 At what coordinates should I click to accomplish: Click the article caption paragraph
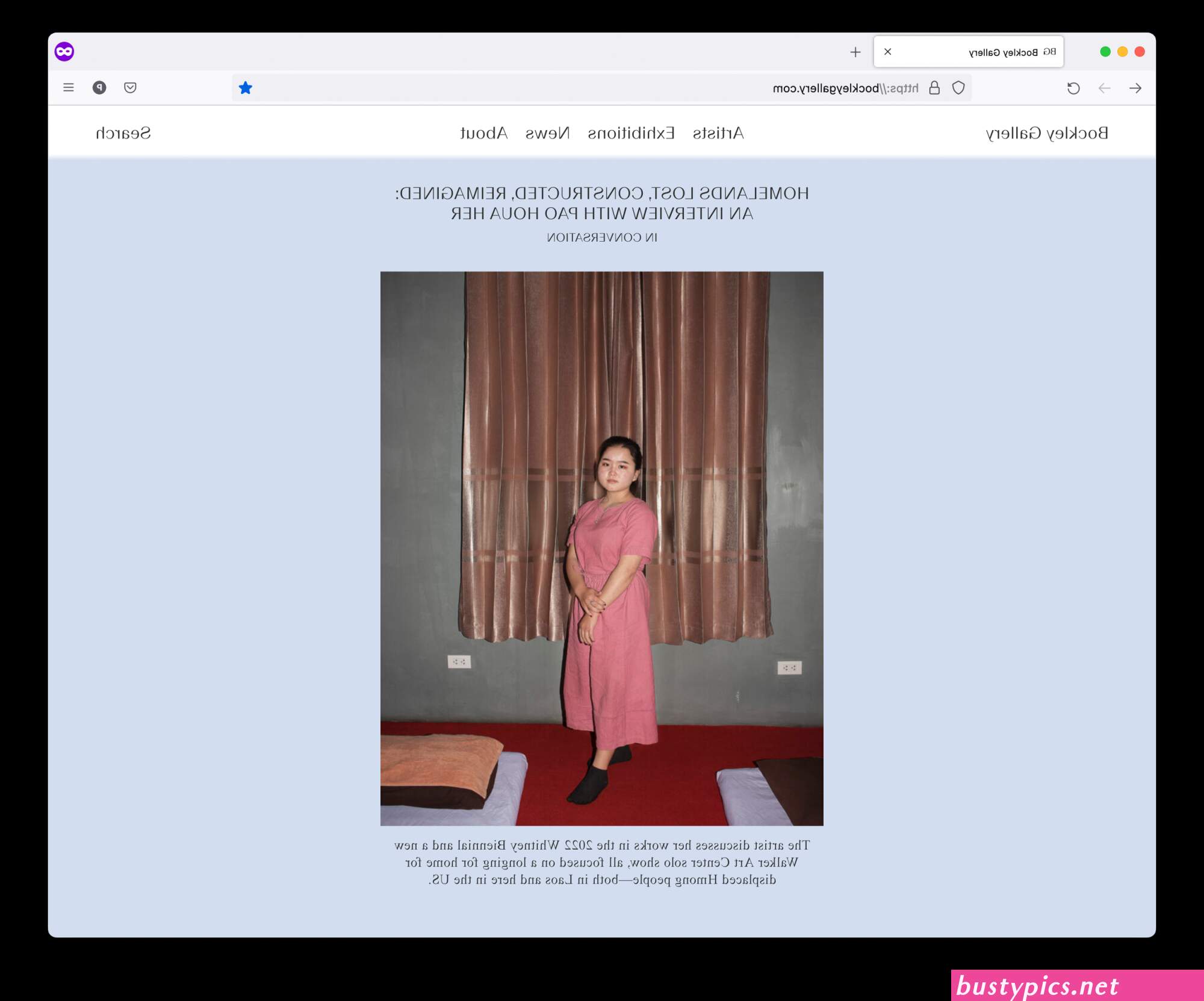(x=602, y=862)
